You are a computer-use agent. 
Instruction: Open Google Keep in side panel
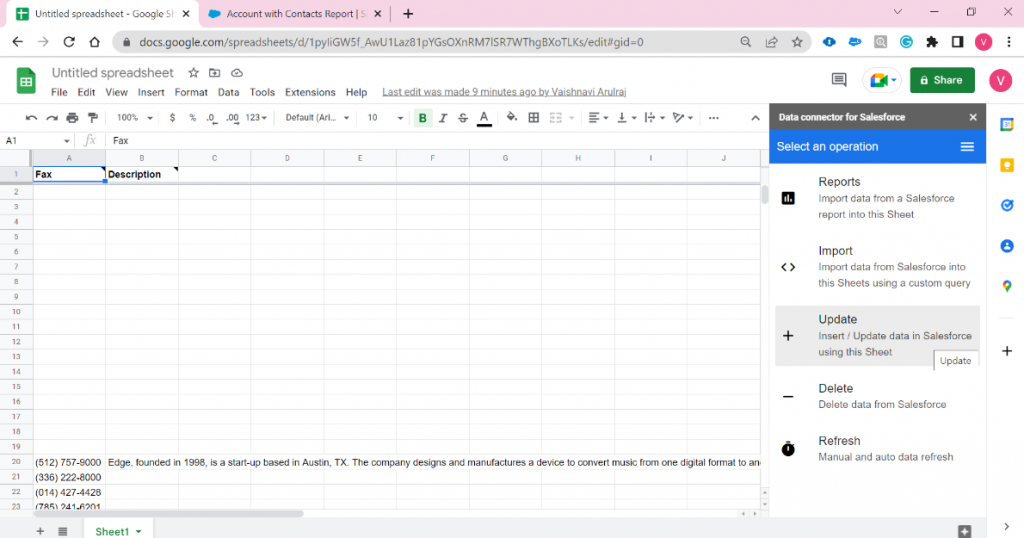tap(1007, 165)
